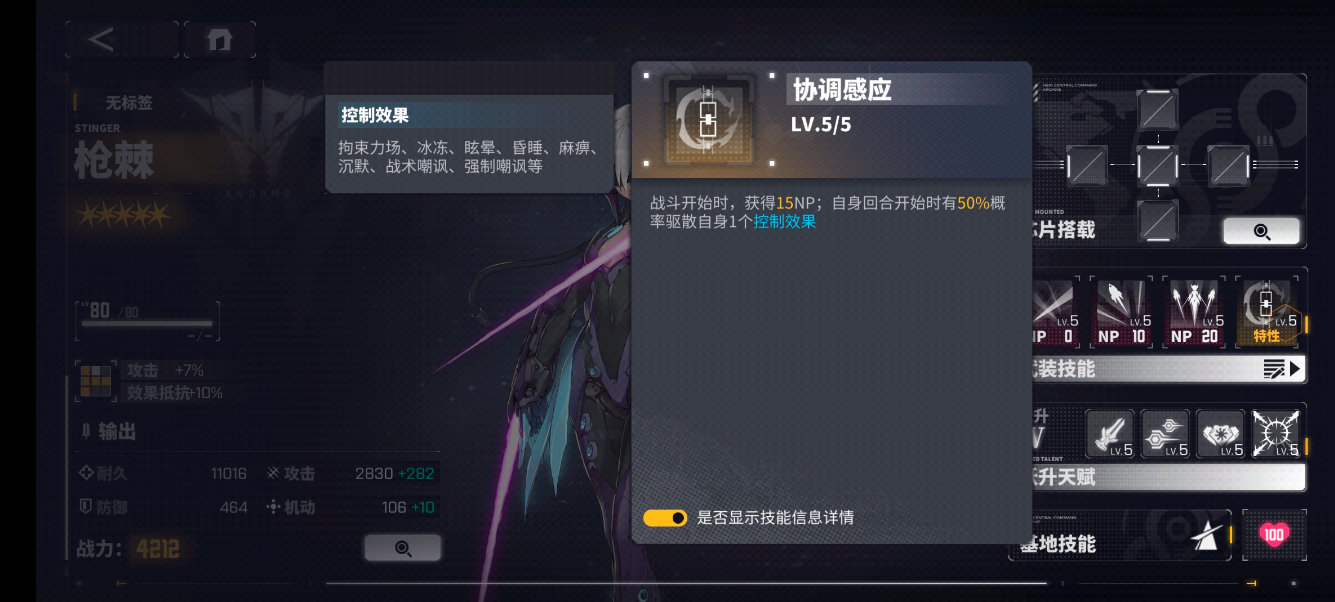The height and width of the screenshot is (602, 1335).
Task: Select the NP 10 skill icon
Action: click(1122, 312)
